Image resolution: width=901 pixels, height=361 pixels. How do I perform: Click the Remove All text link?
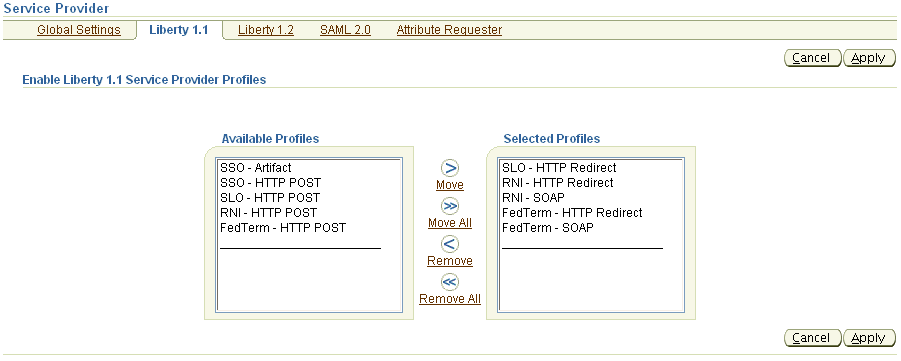pos(450,299)
